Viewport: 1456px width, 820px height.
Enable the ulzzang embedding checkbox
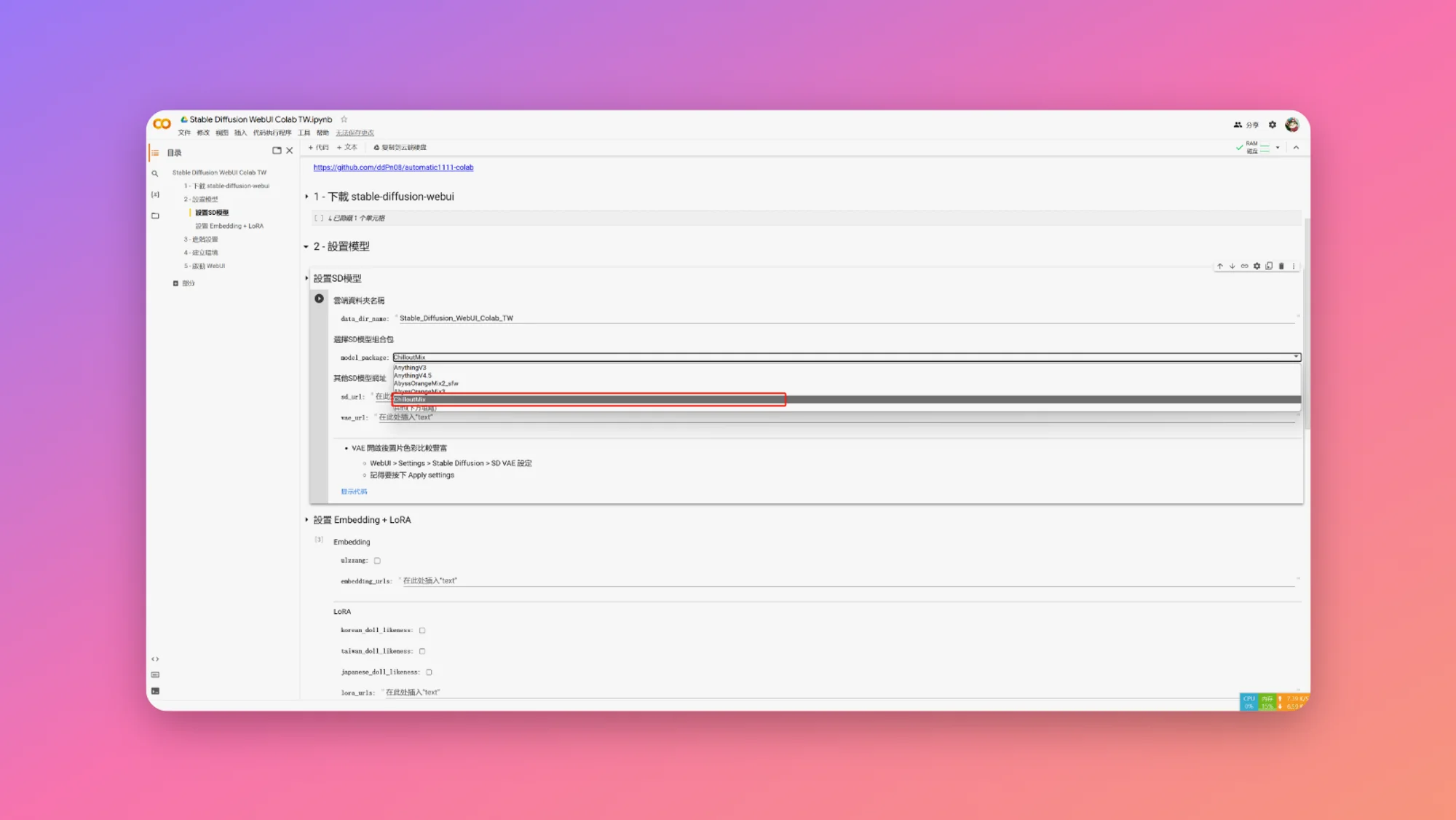377,561
